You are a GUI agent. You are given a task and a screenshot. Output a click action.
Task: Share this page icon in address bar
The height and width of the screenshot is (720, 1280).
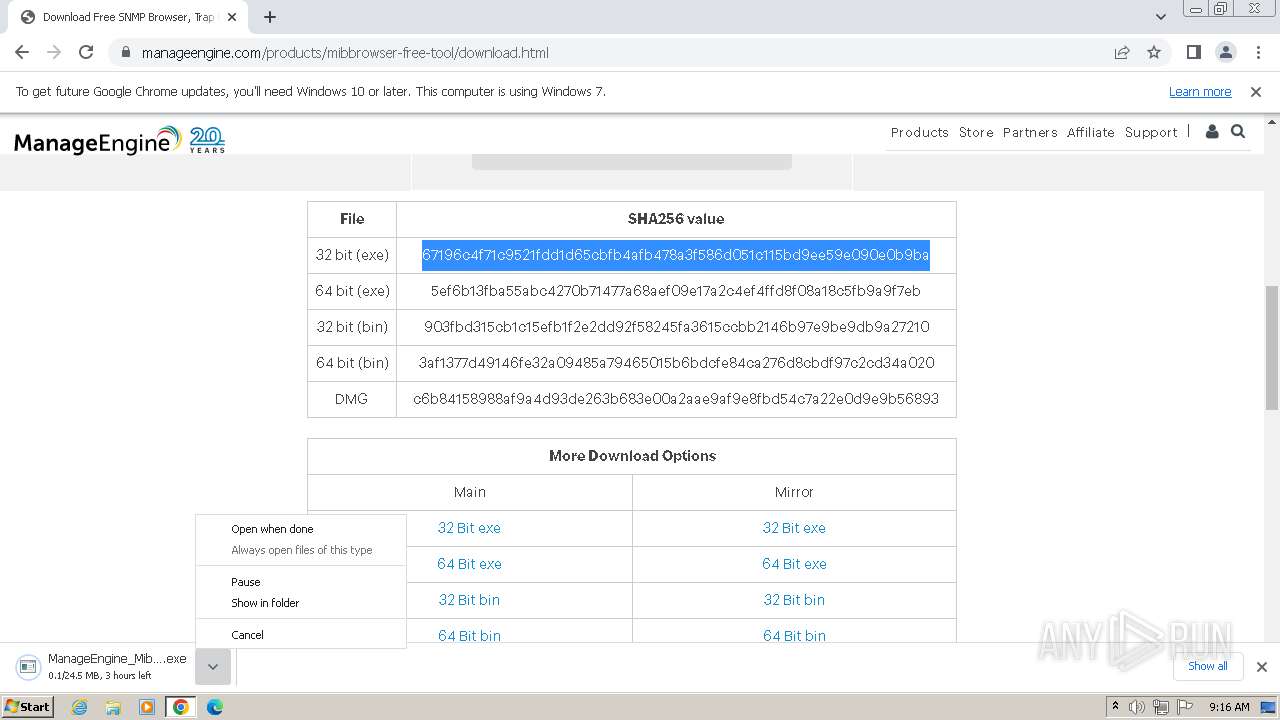(1122, 52)
